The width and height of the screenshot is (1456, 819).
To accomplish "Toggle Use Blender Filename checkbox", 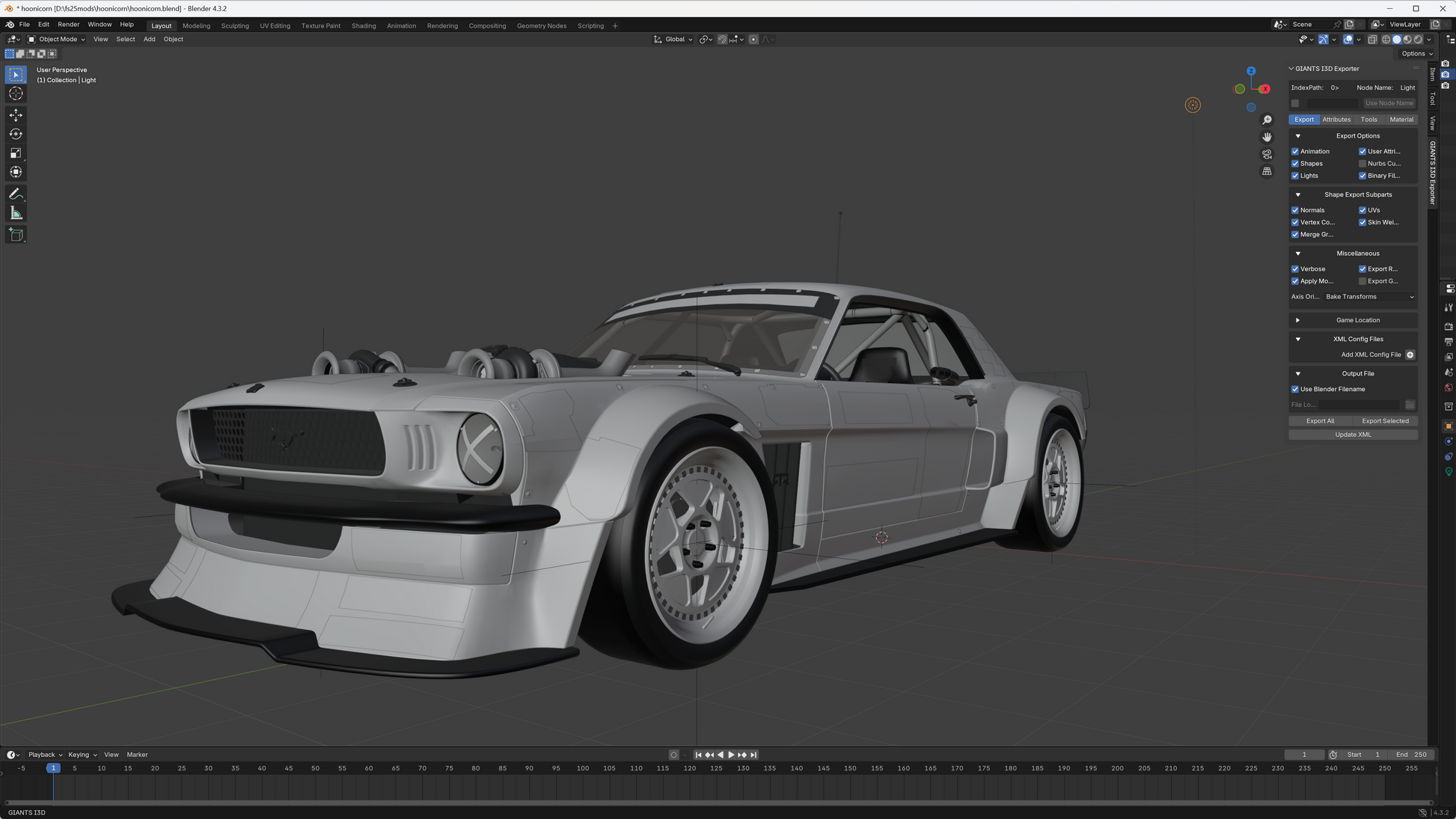I will coord(1295,390).
